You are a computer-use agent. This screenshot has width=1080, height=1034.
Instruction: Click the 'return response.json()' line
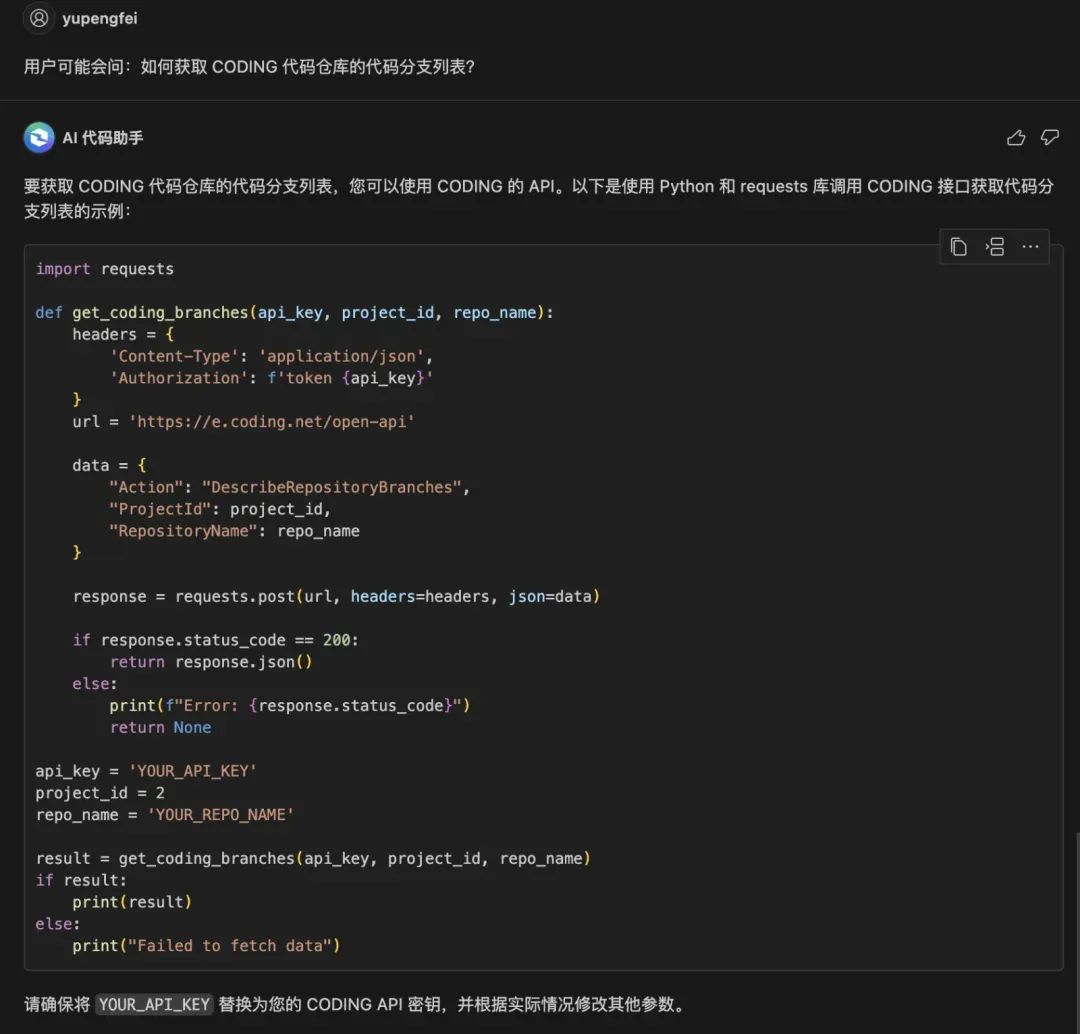(211, 662)
